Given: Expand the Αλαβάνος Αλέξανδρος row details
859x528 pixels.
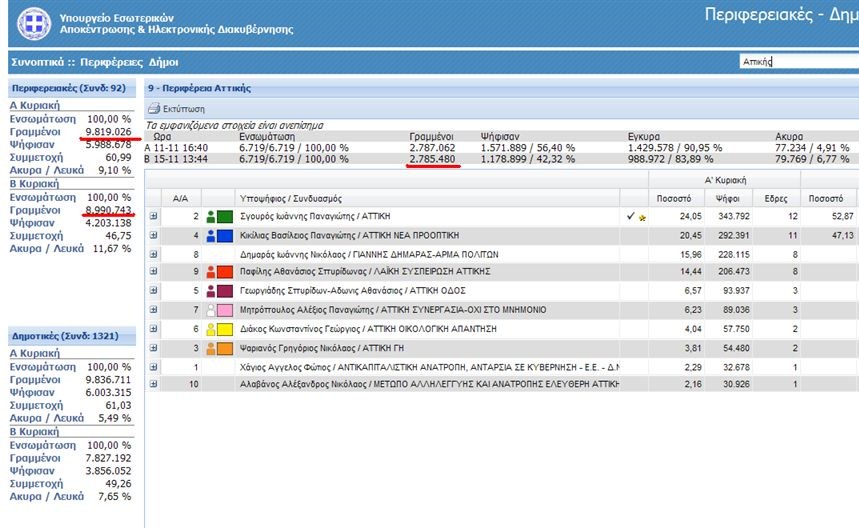Looking at the screenshot, I should pyautogui.click(x=154, y=384).
